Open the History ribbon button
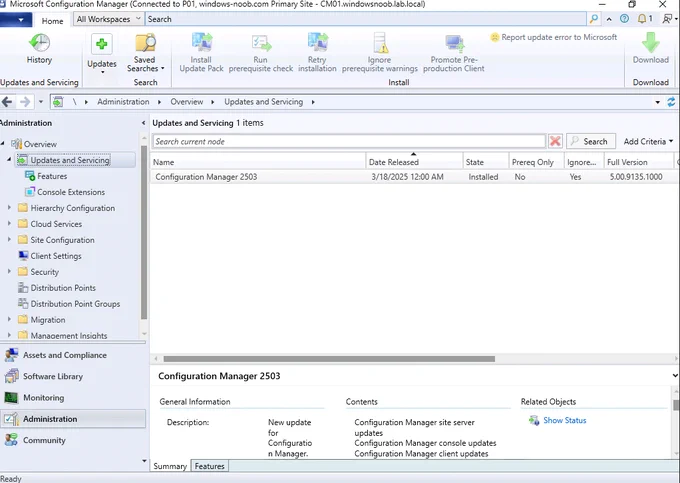Image resolution: width=680 pixels, height=483 pixels. (39, 49)
